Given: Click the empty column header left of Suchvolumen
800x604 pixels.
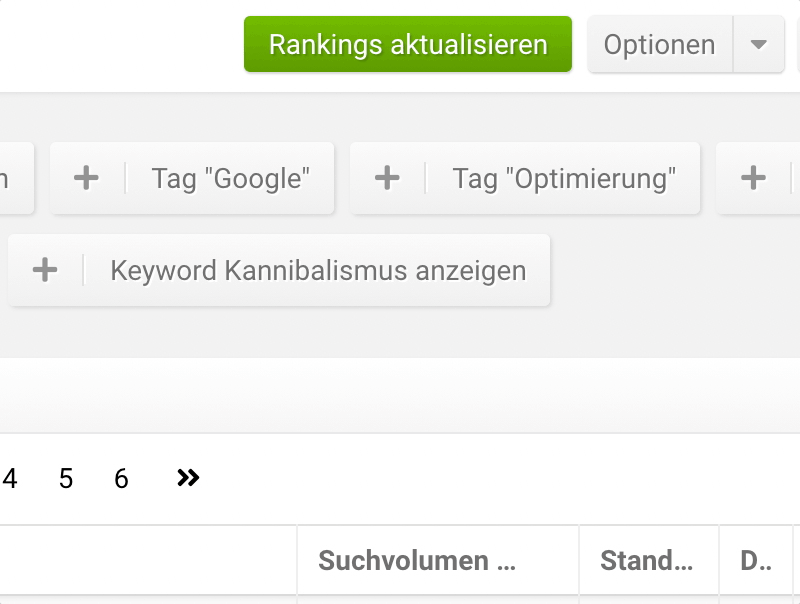Looking at the screenshot, I should click(148, 560).
